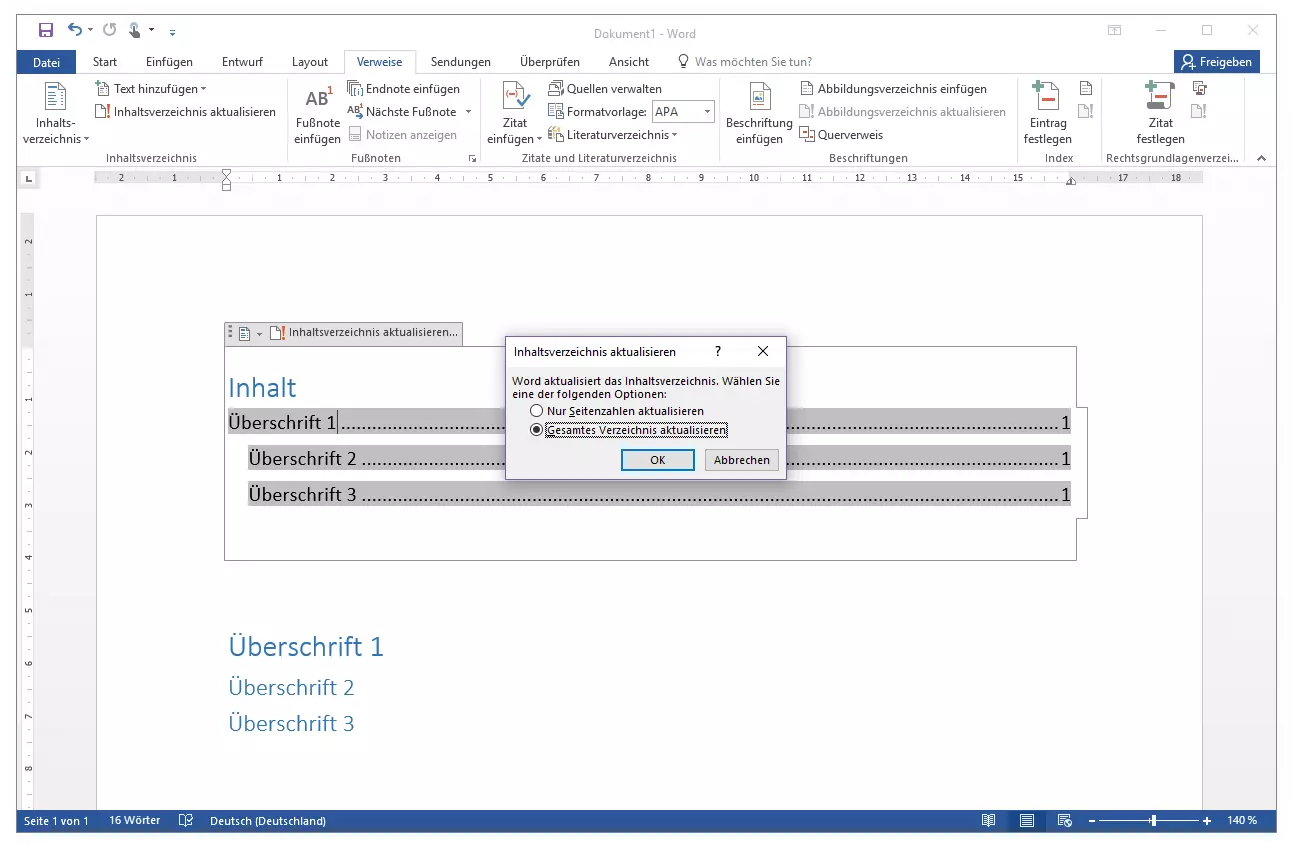The image size is (1293, 853).
Task: Expand the Nächste Fußnote dropdown arrow
Action: coord(468,112)
